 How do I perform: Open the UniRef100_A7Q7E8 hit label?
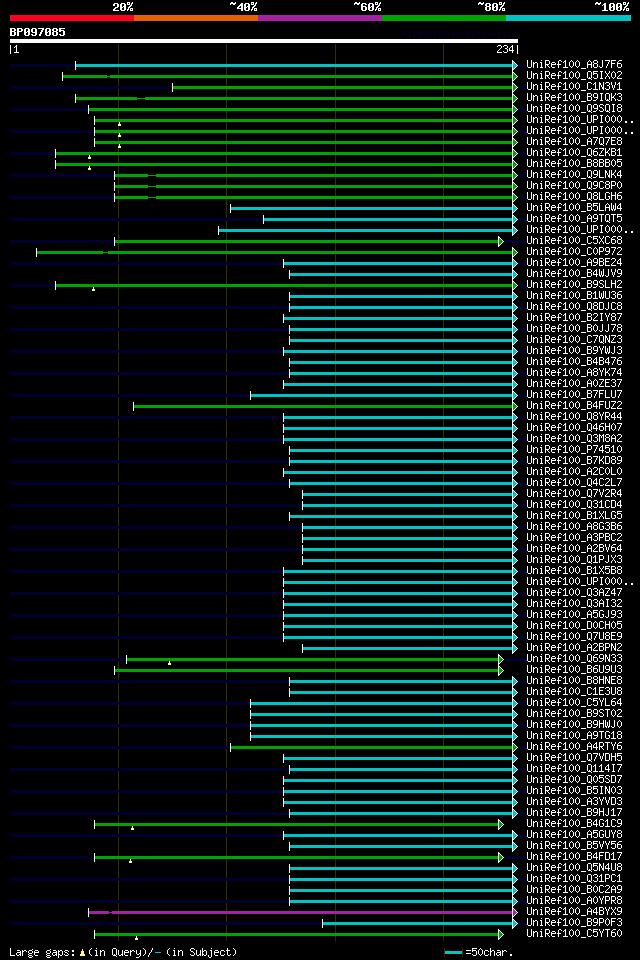574,141
